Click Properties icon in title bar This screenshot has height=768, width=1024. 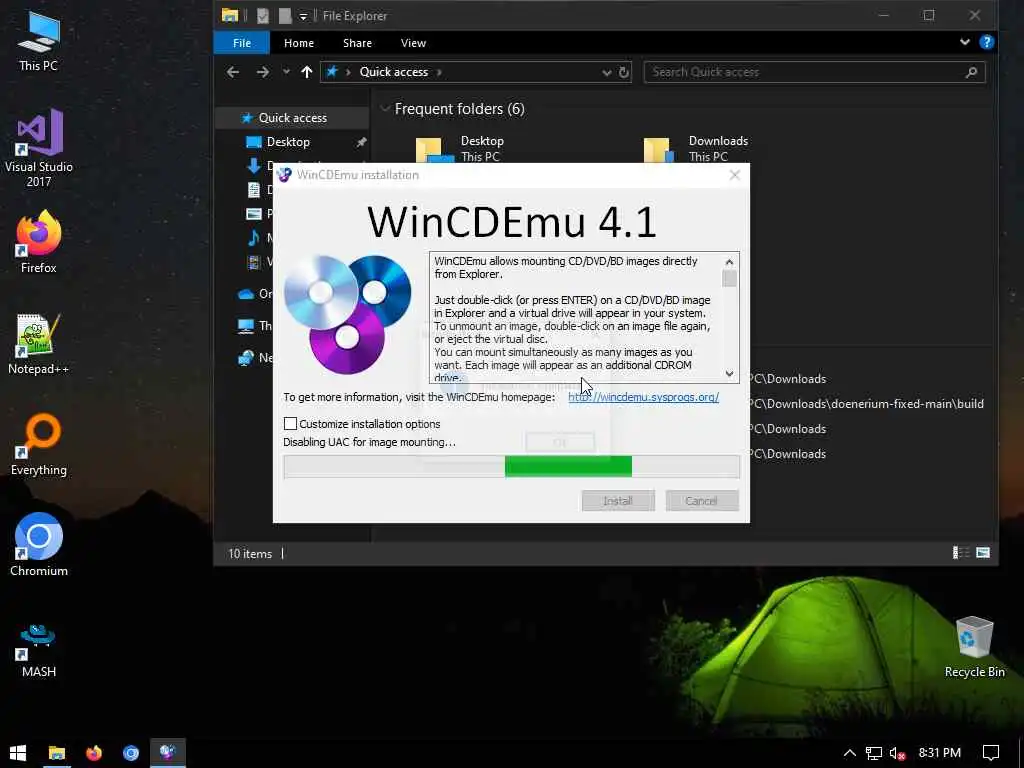(x=263, y=16)
